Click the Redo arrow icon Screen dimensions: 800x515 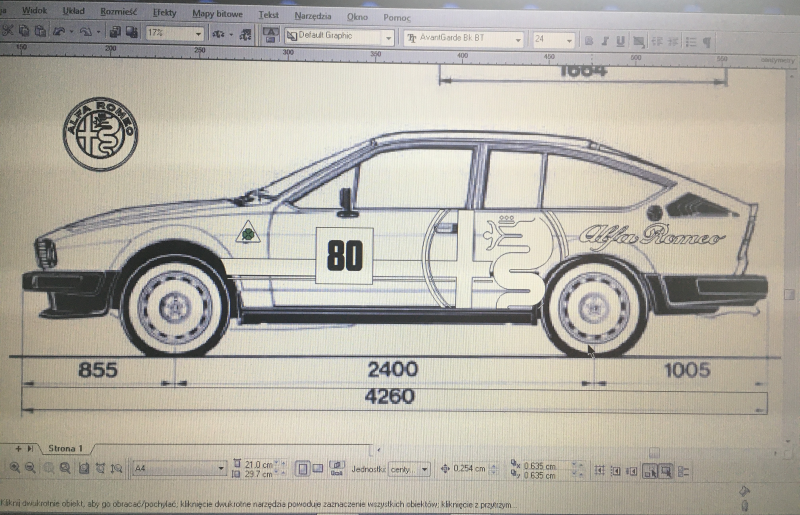click(87, 33)
